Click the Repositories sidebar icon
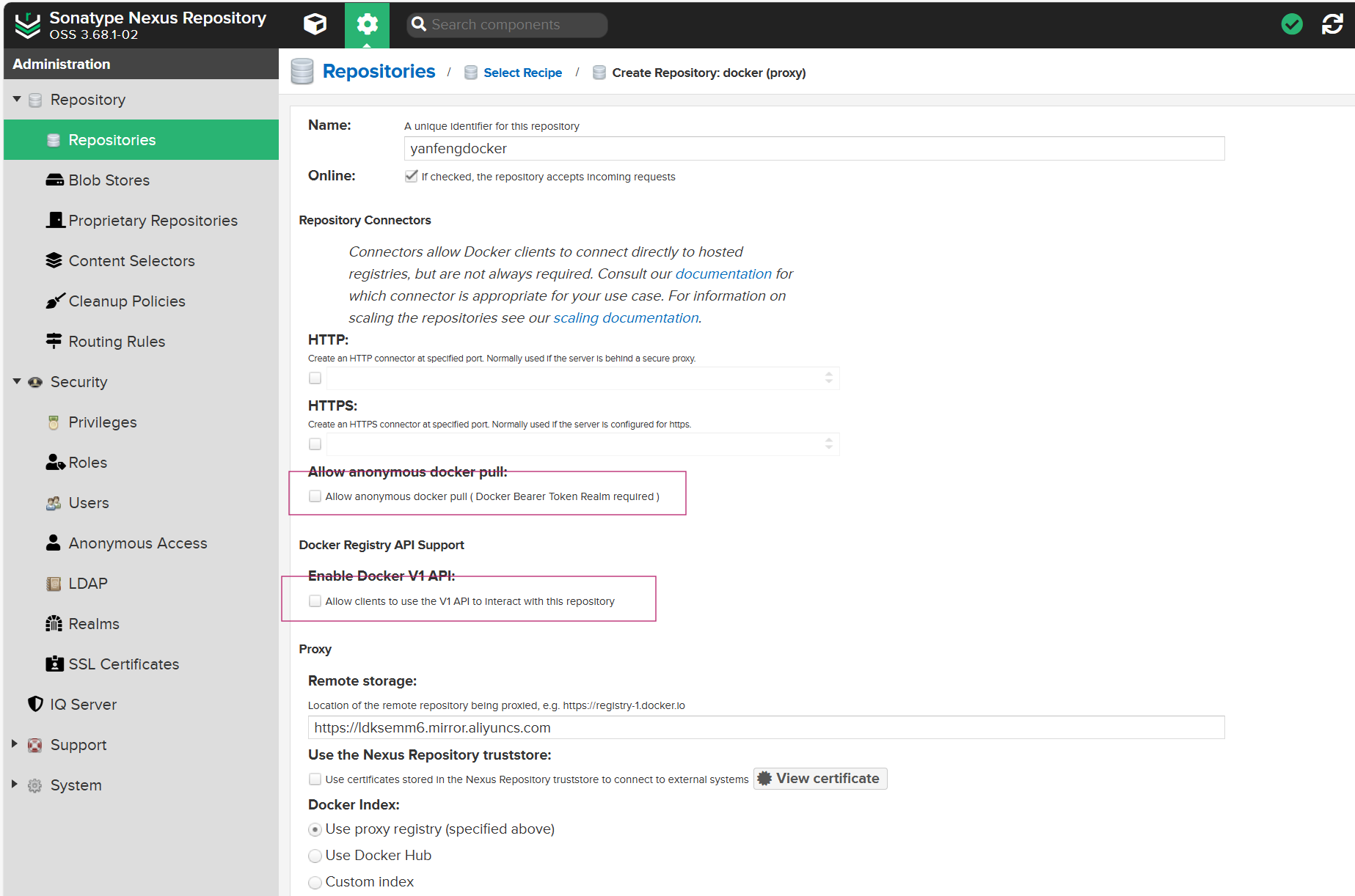The width and height of the screenshot is (1355, 896). [x=54, y=140]
